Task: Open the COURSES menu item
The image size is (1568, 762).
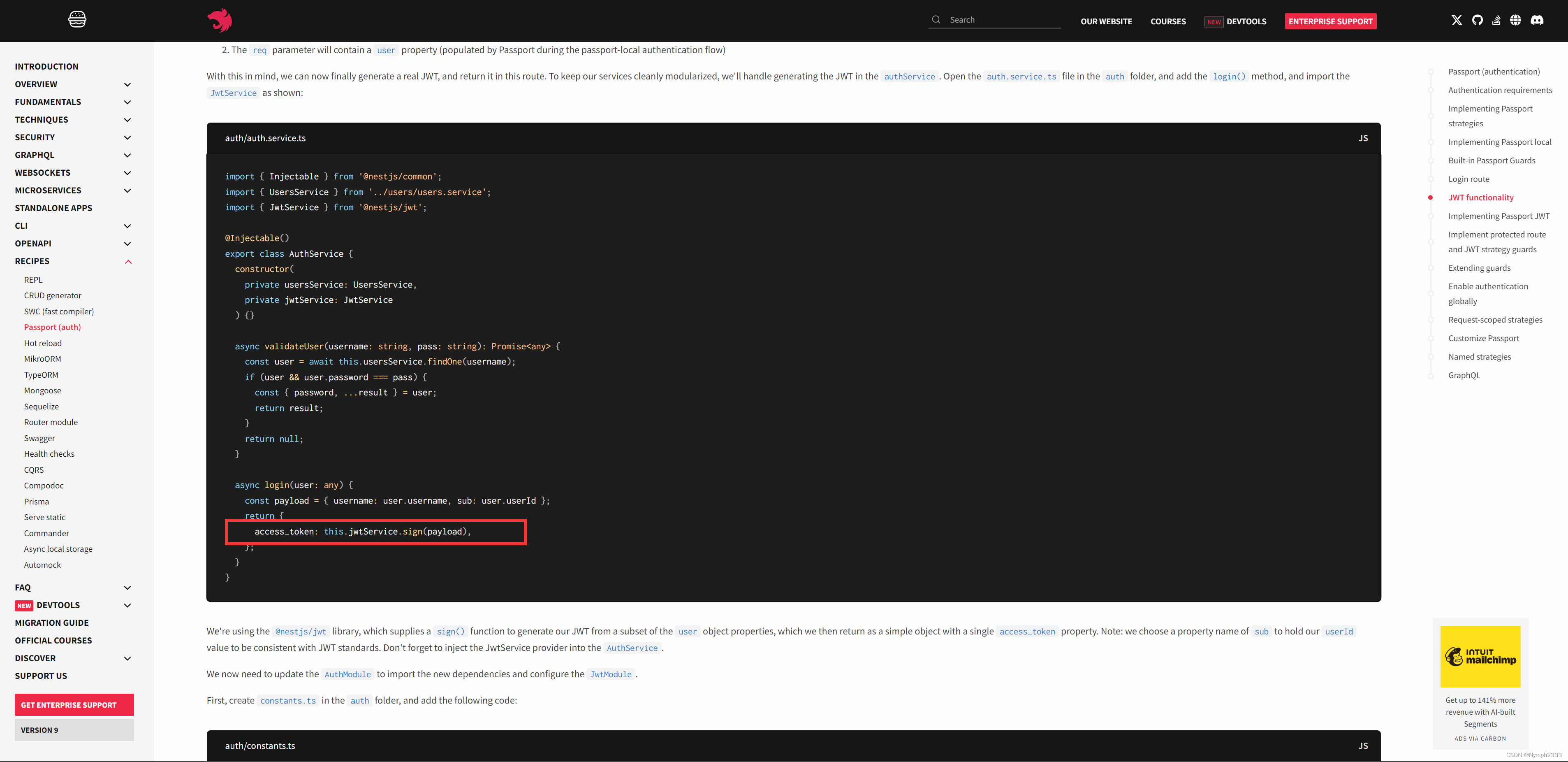Action: point(1167,21)
